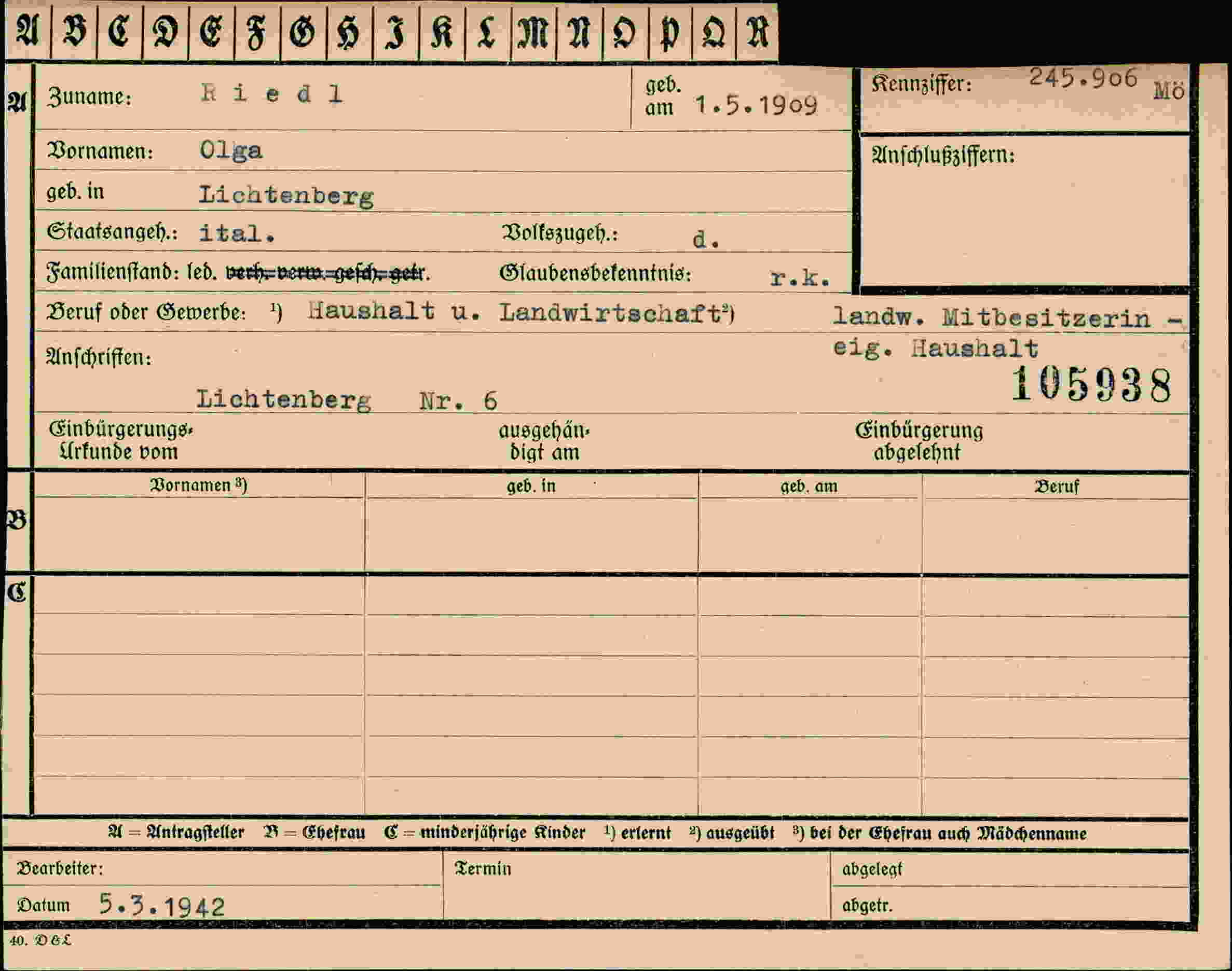
Task: Click the struck-out marital status options
Action: pos(325,273)
